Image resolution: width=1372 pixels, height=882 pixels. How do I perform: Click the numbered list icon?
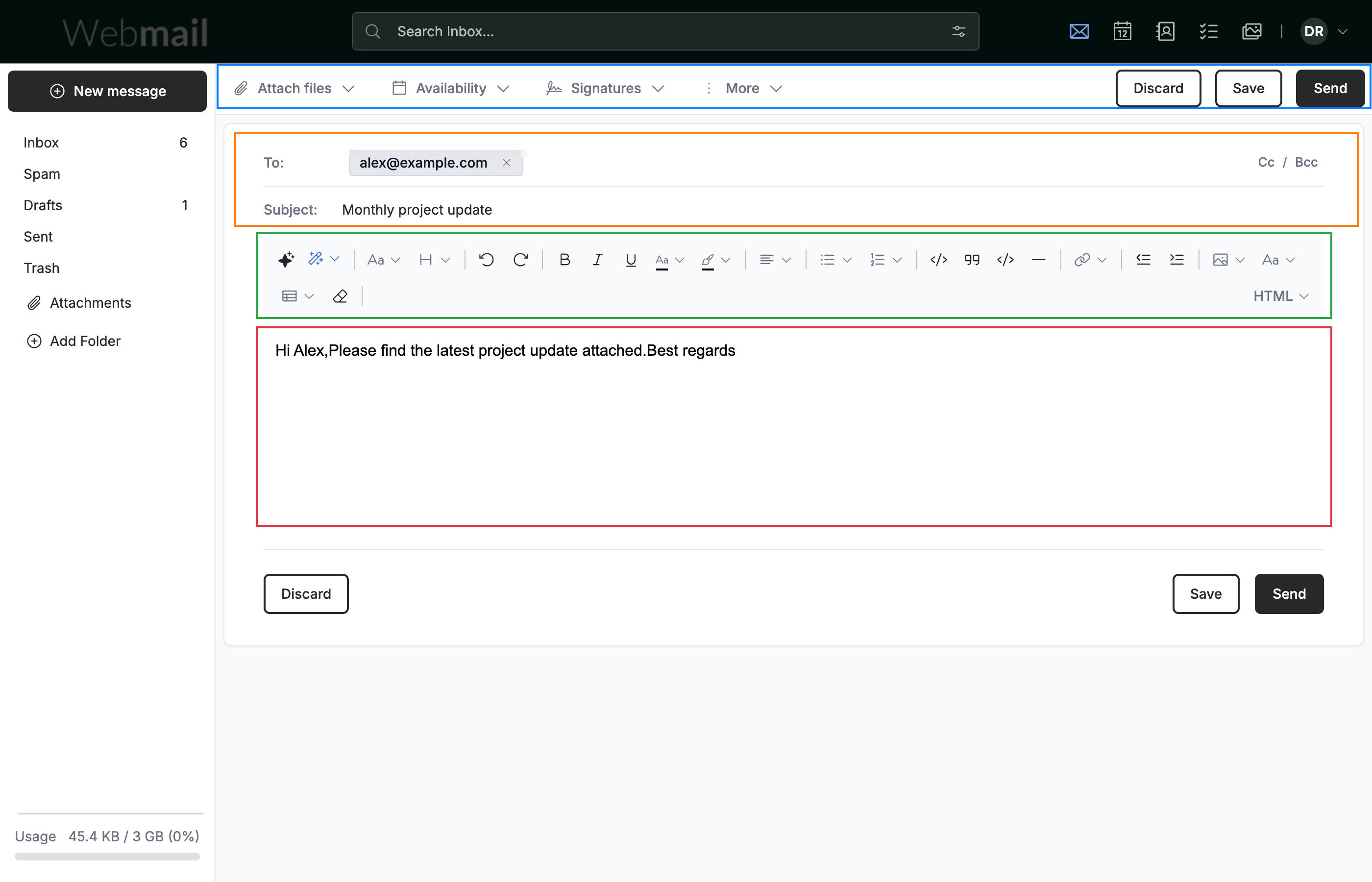877,260
